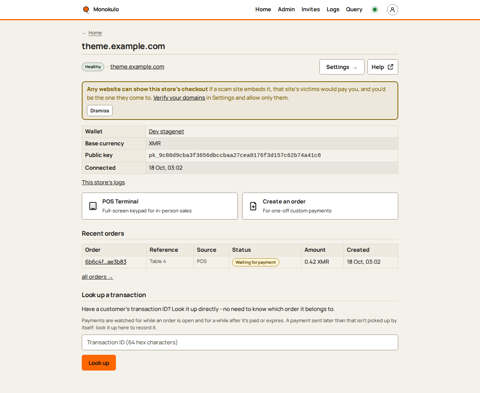
Task: Open the Admin menu item
Action: pos(286,9)
